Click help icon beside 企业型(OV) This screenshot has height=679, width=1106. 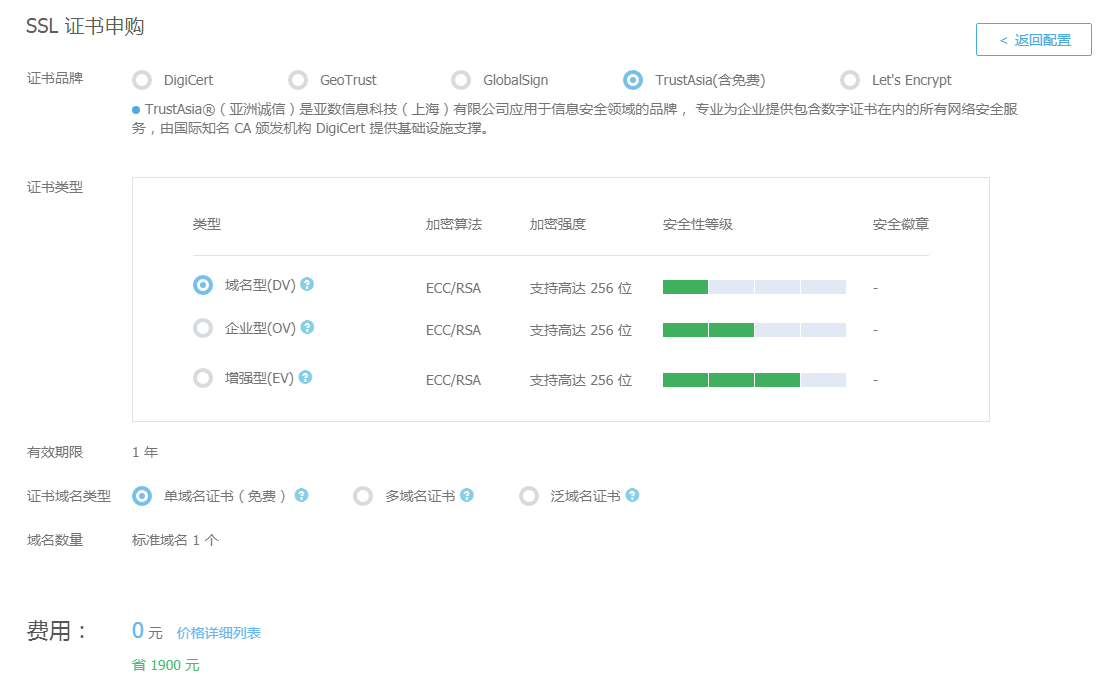click(308, 327)
